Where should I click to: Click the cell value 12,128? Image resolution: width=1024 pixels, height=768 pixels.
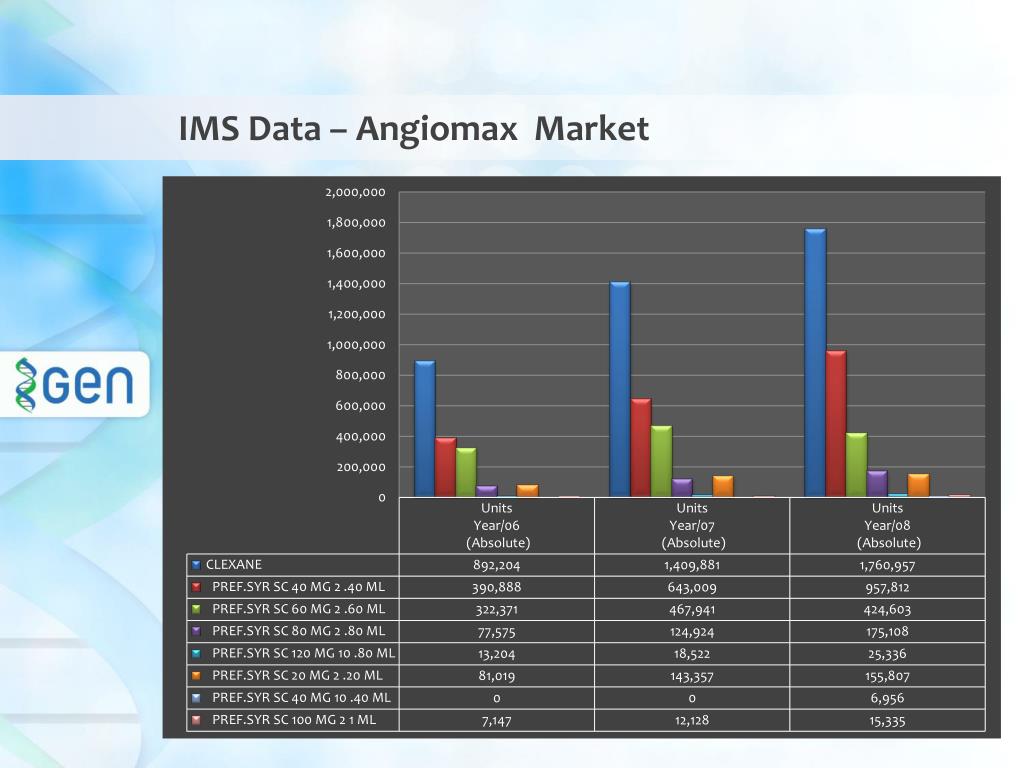coord(692,721)
